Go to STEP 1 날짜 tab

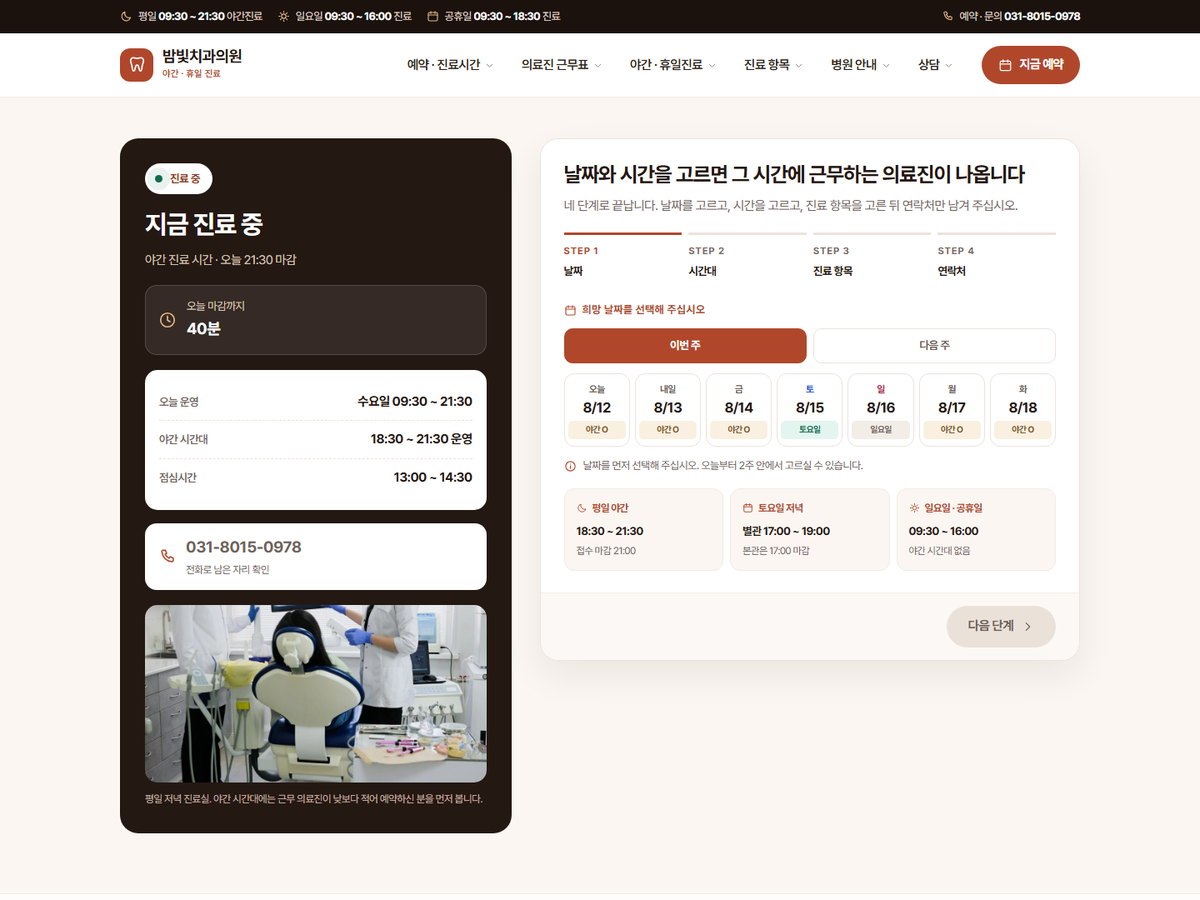point(623,257)
